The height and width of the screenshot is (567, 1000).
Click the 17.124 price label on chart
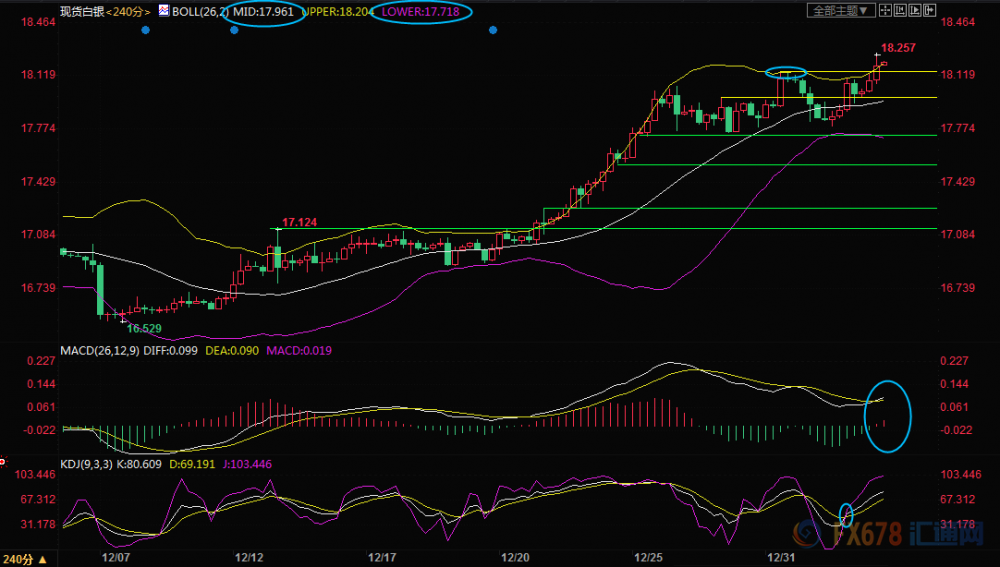coord(299,223)
